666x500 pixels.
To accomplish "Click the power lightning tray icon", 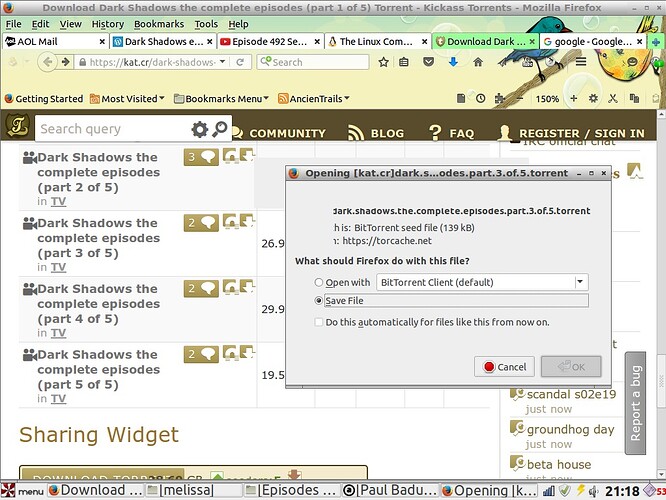I will pos(580,491).
